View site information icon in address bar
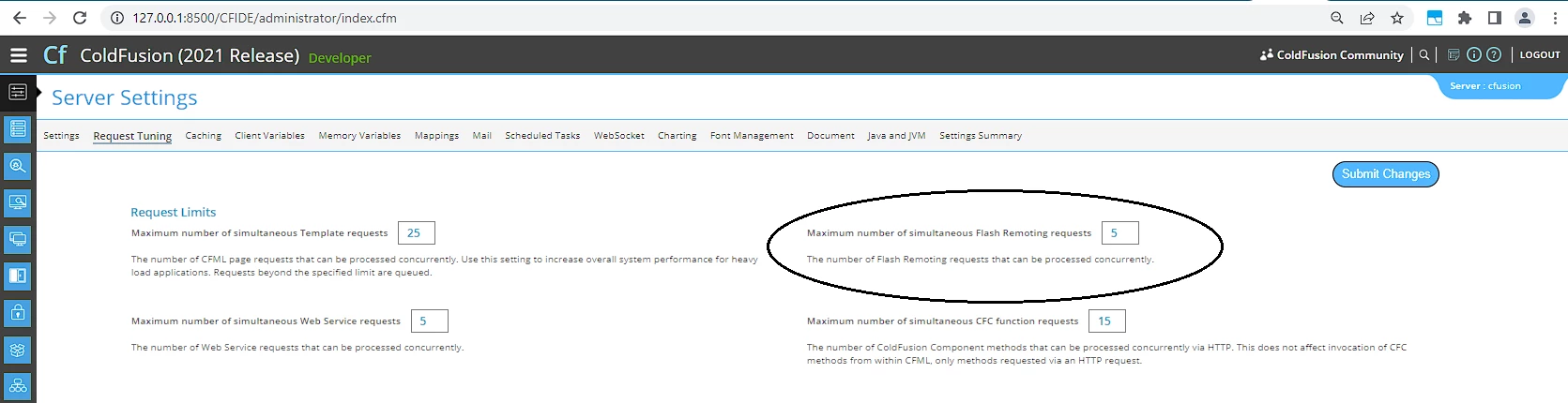Image resolution: width=1568 pixels, height=403 pixels. 117,18
